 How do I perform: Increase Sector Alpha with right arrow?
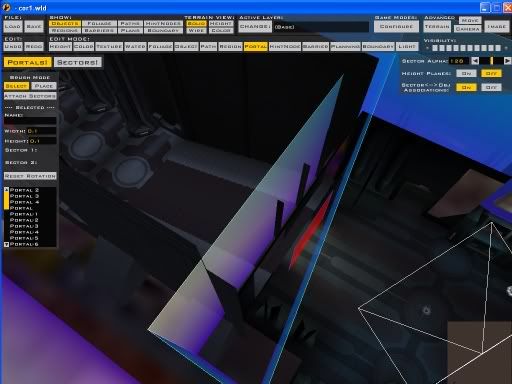tap(507, 61)
